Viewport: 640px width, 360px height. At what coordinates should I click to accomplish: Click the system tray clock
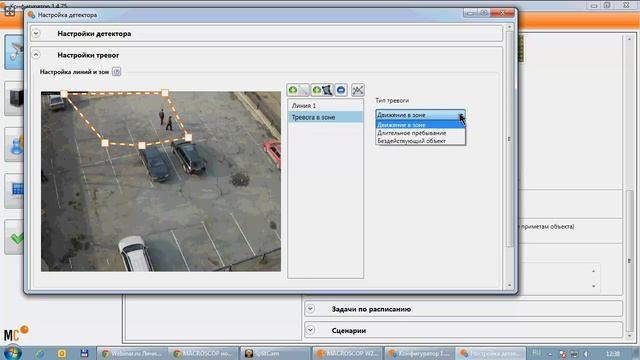(613, 354)
